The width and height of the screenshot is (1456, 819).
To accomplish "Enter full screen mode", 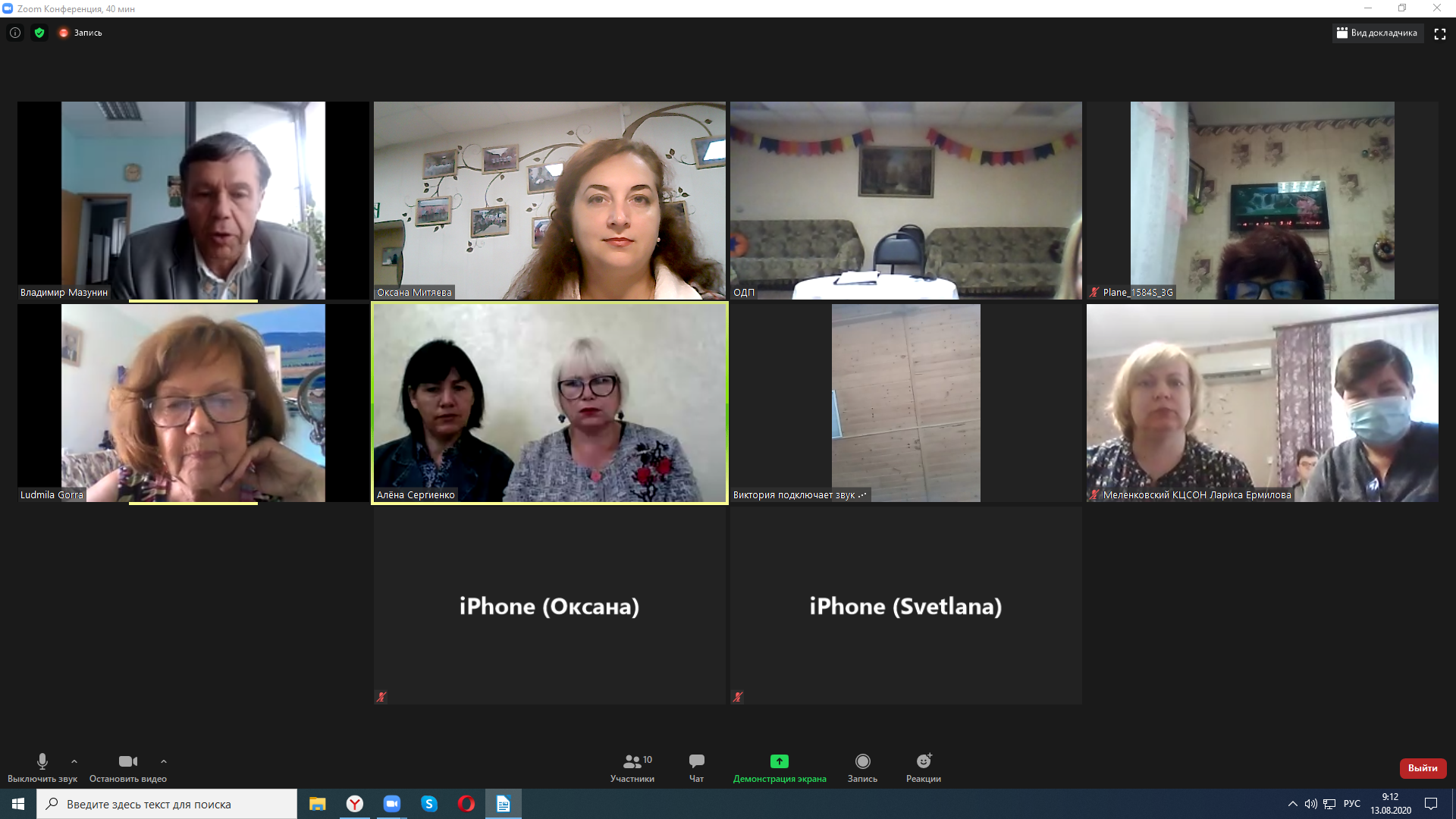I will (x=1439, y=33).
